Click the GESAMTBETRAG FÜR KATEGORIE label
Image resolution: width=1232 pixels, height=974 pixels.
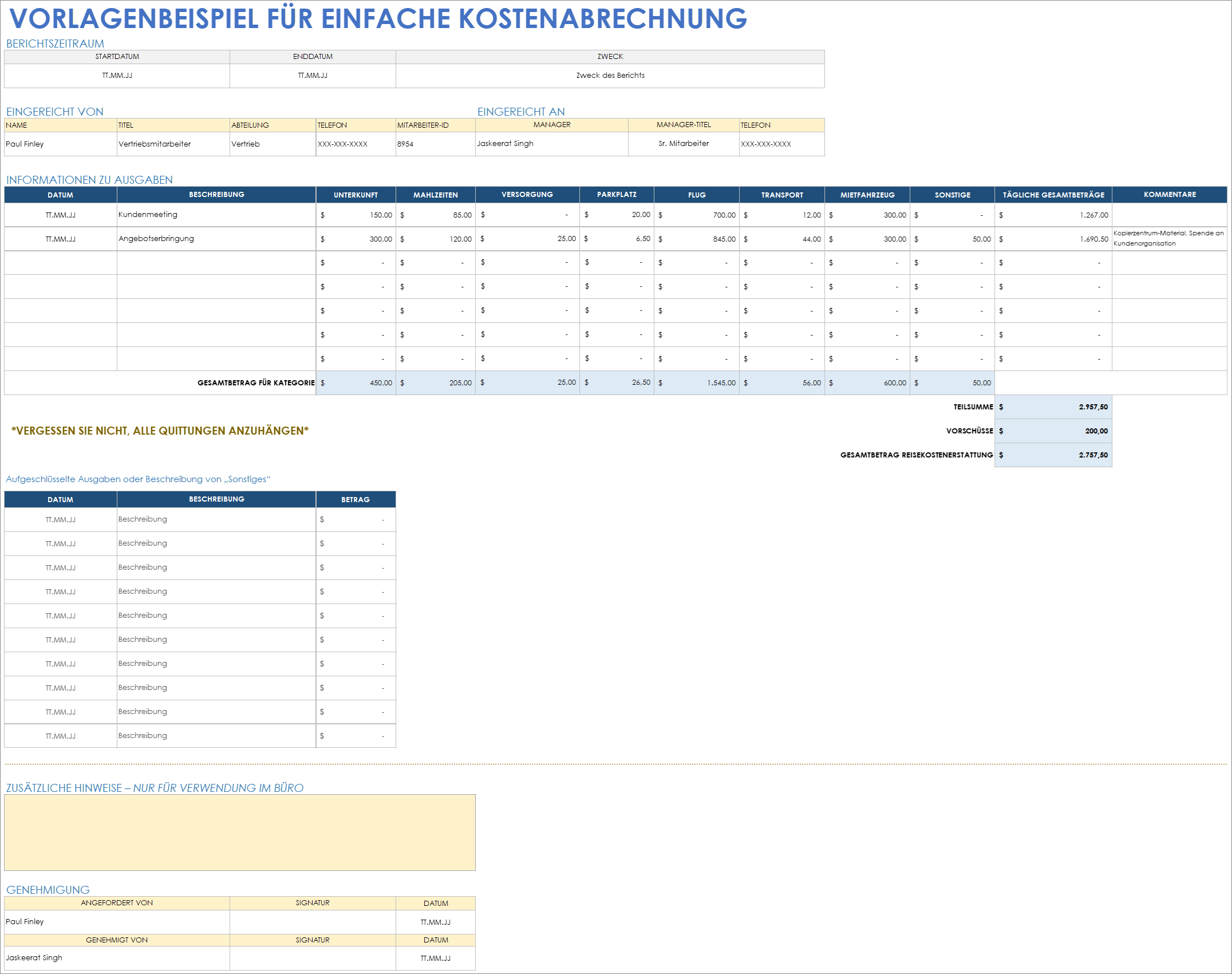[x=256, y=382]
